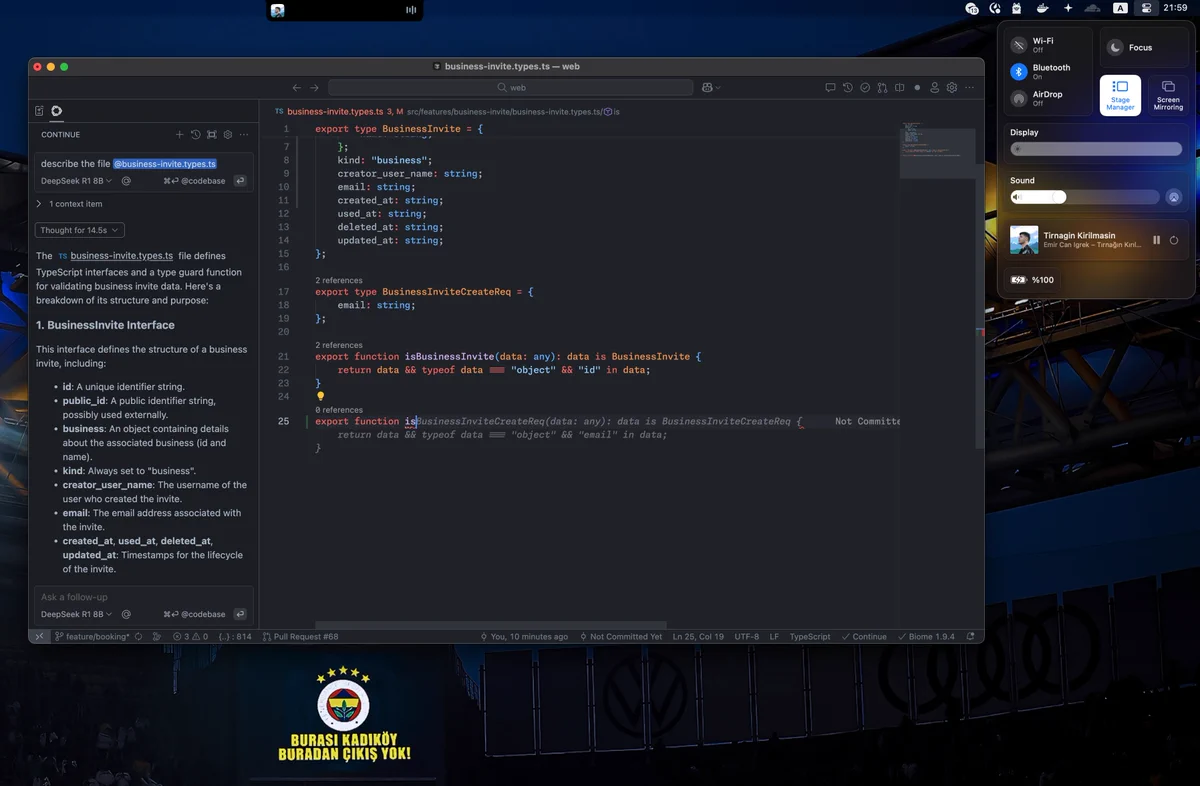Open editor toolbar more actions ellipsis
The width and height of the screenshot is (1200, 786).
(969, 88)
